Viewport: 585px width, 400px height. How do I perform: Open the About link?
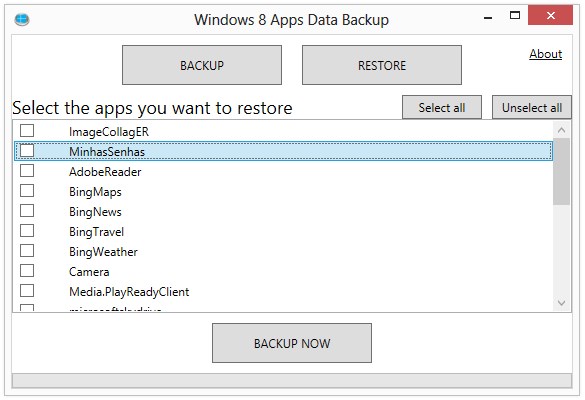coord(545,54)
